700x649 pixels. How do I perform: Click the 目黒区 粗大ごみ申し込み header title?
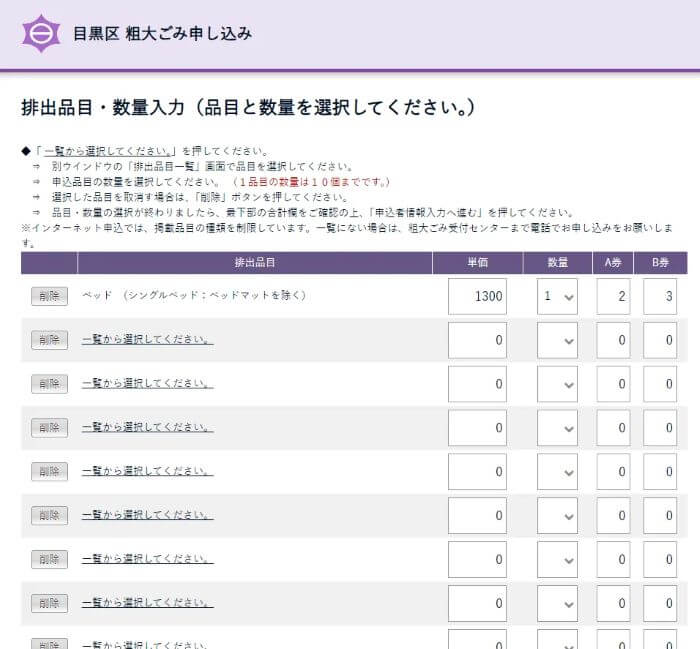click(x=162, y=33)
